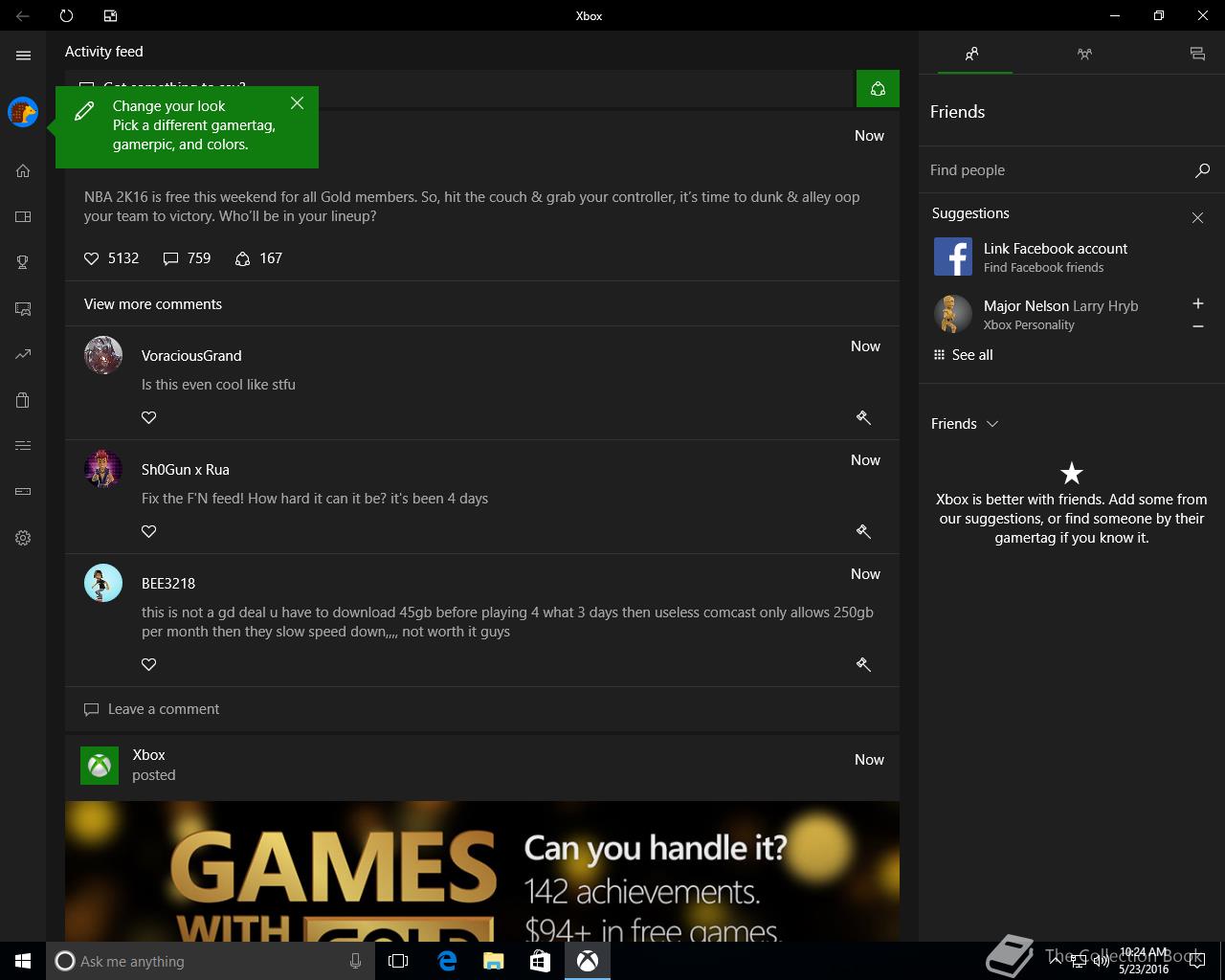The height and width of the screenshot is (980, 1225).
Task: Close the Suggestions section
Action: tap(1197, 218)
